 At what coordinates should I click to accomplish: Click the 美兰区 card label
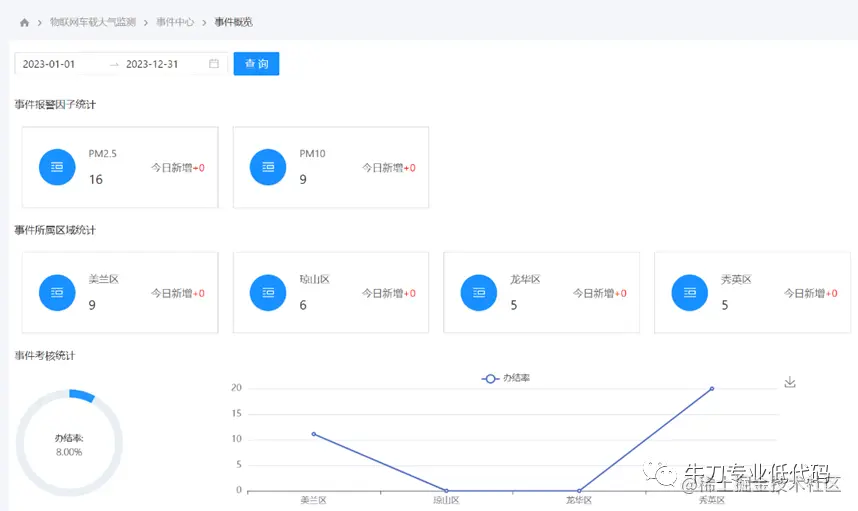coord(103,280)
